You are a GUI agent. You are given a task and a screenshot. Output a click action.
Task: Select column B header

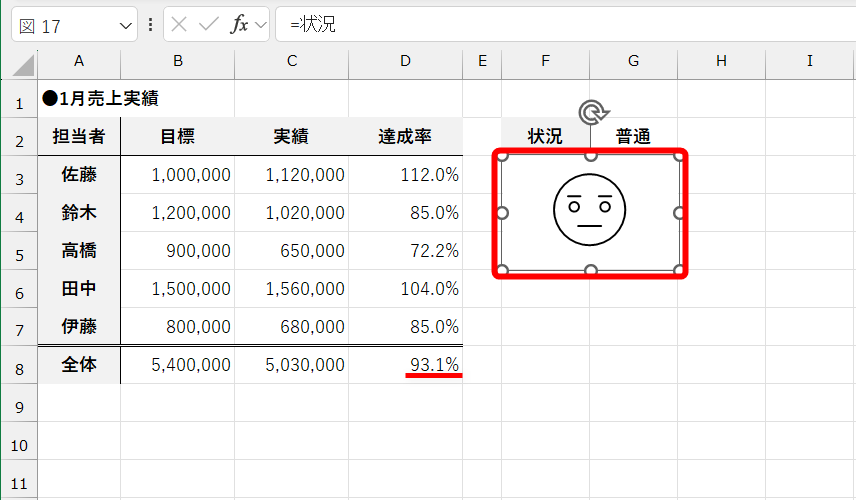(177, 61)
